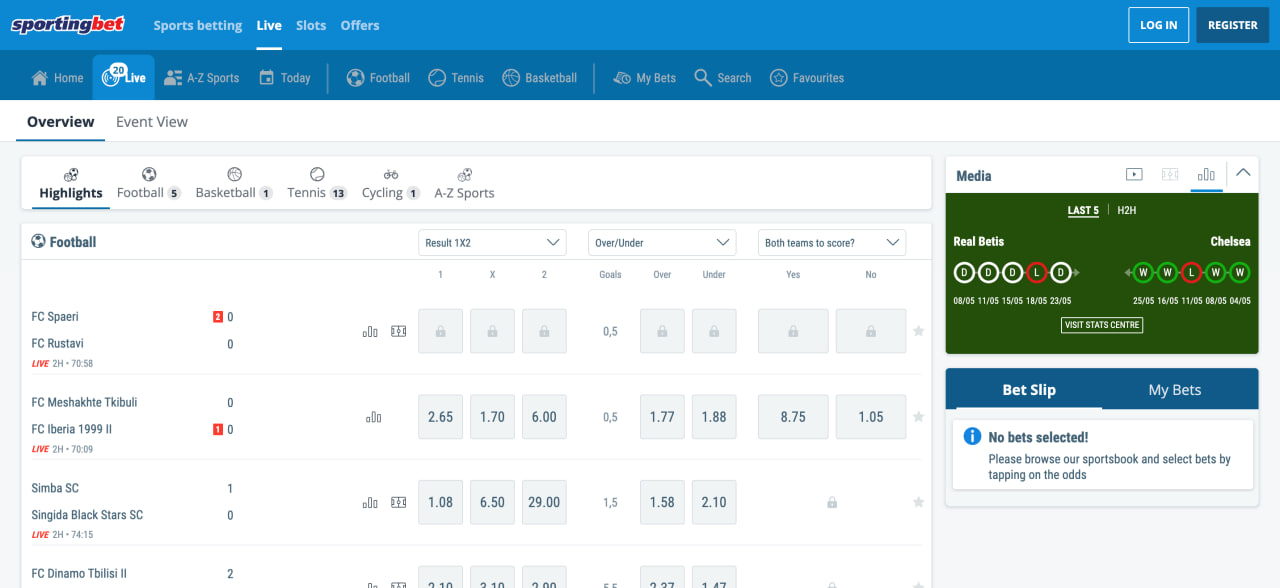Viewport: 1280px width, 588px height.
Task: Open Offers in header menu
Action: 360,25
